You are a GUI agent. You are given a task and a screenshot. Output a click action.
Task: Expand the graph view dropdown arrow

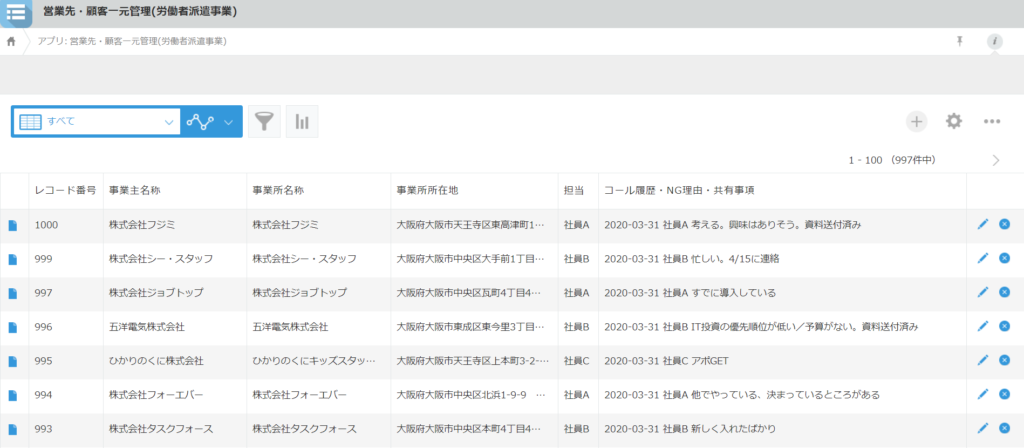(229, 122)
